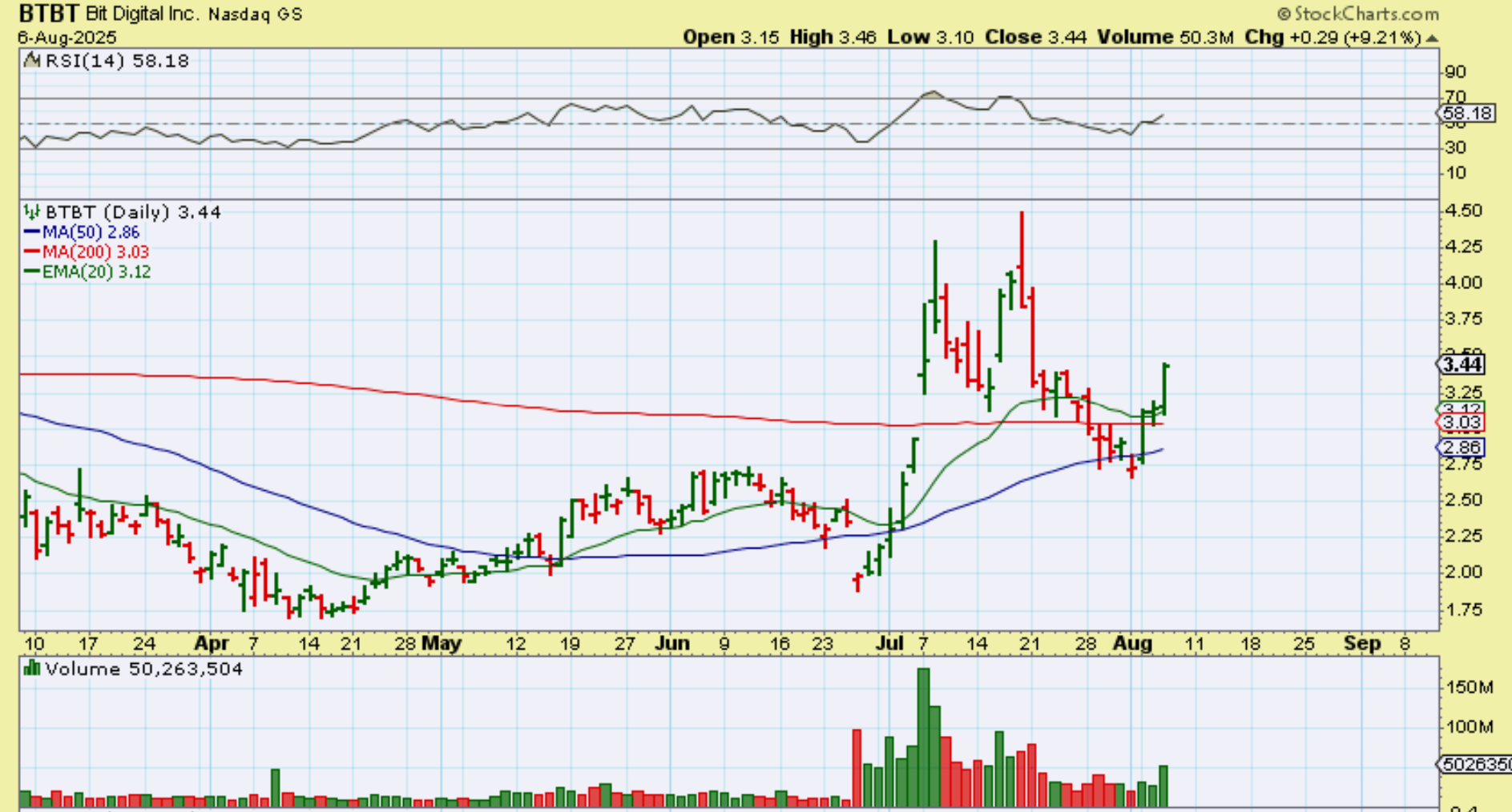Click the Nasdaq GS exchange label
This screenshot has height=812, width=1512.
(256, 14)
